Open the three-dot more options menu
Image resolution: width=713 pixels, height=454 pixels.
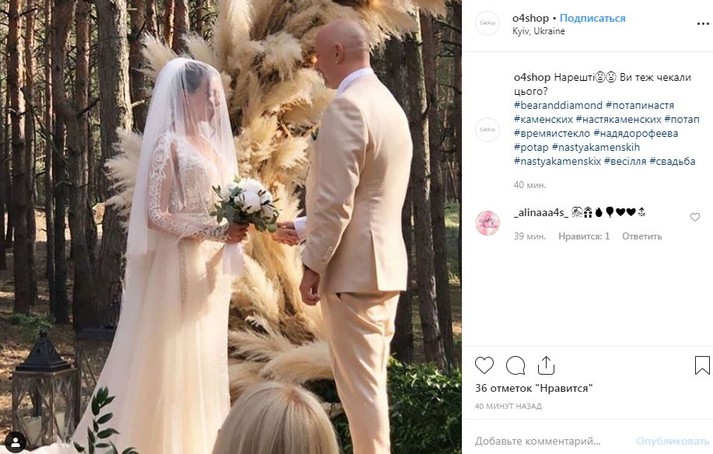click(x=703, y=24)
